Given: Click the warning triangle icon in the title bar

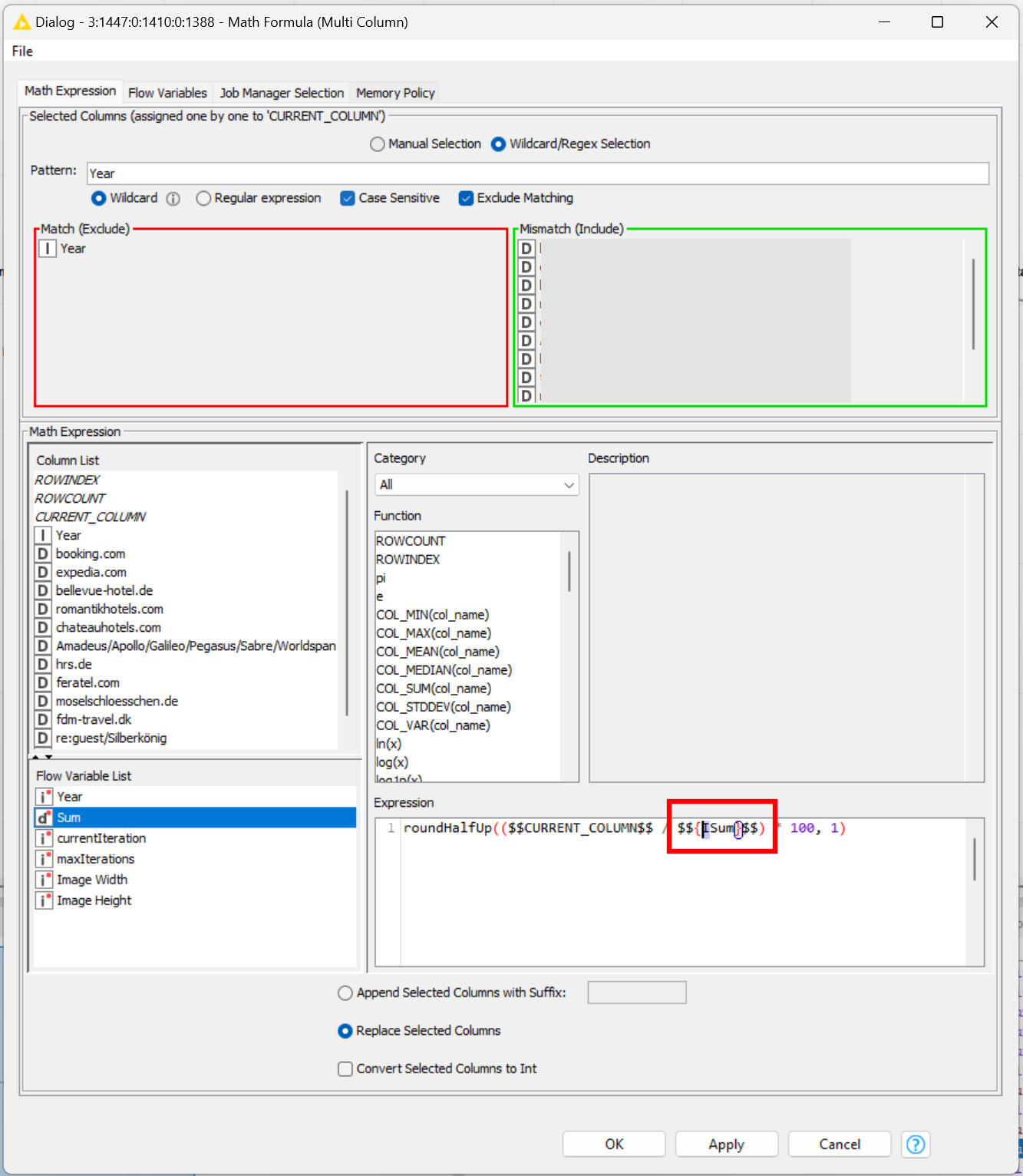Looking at the screenshot, I should tap(22, 22).
